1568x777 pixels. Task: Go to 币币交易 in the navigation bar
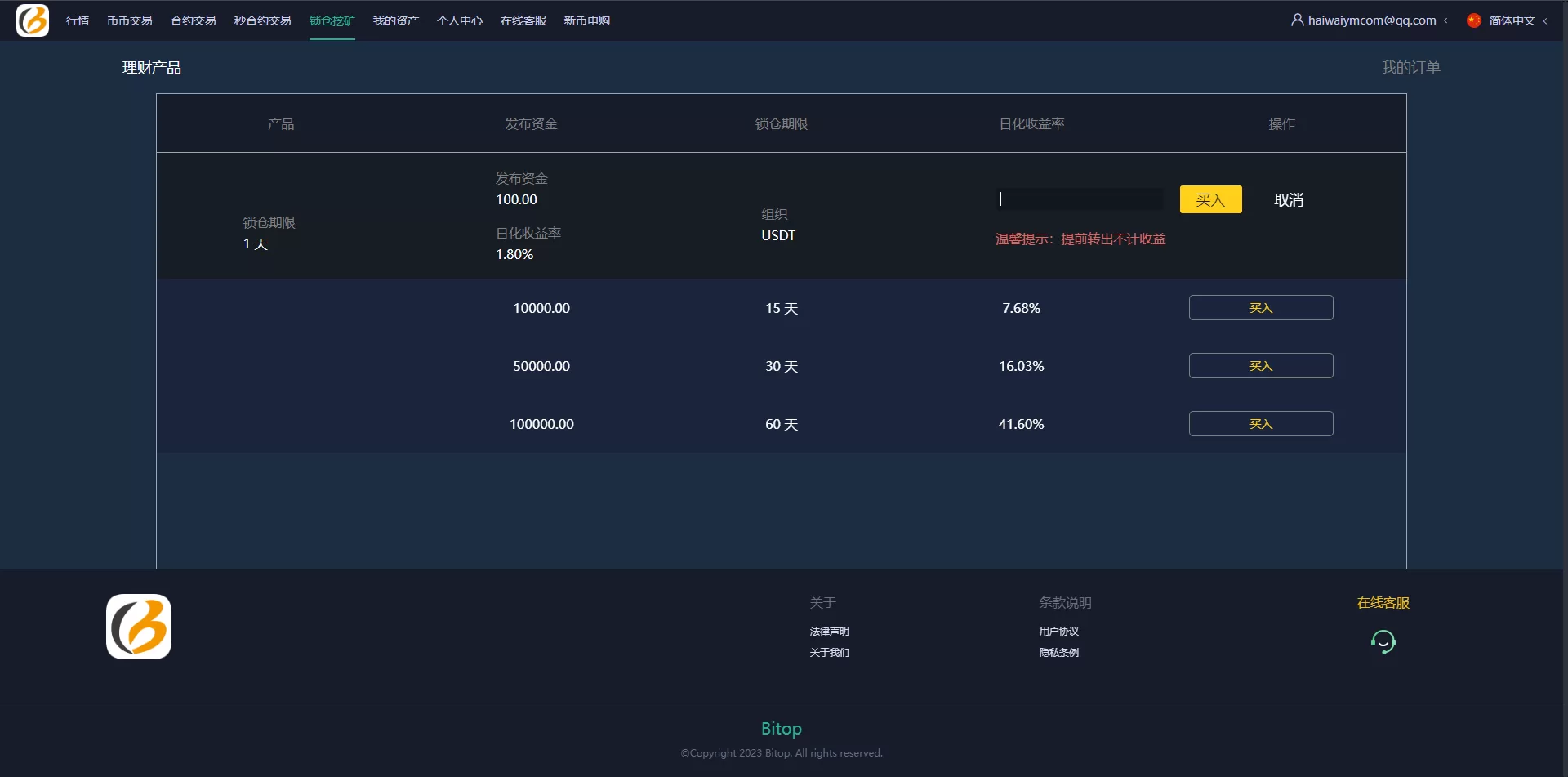point(129,20)
